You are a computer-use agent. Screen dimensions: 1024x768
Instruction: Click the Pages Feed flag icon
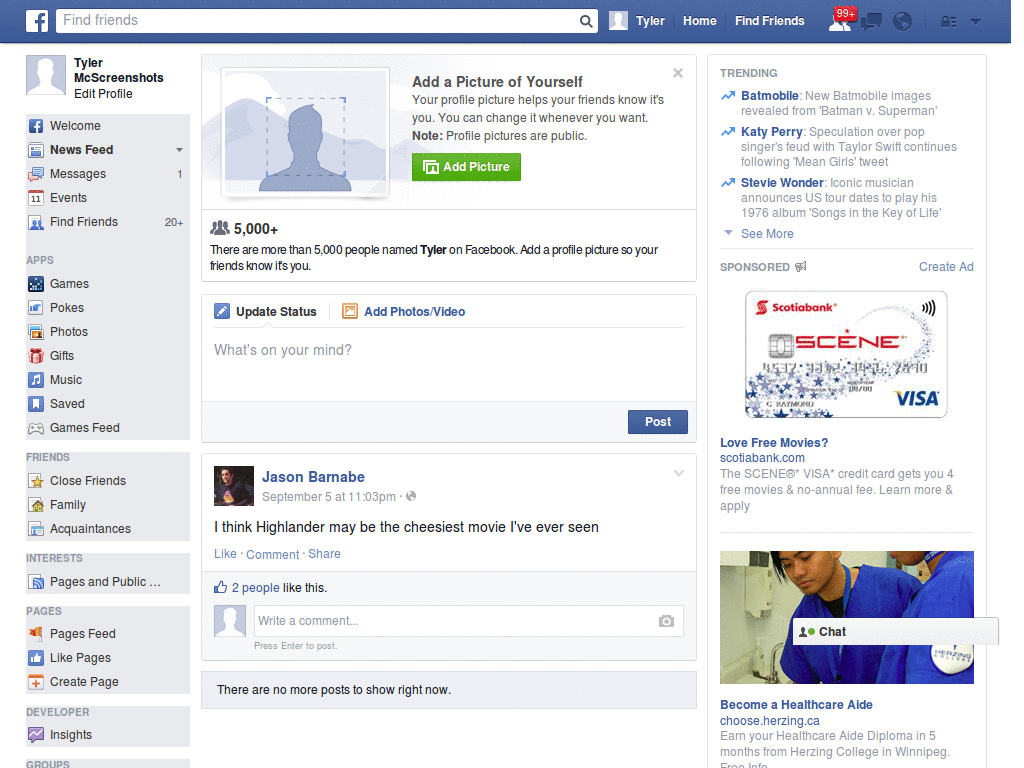pos(36,633)
